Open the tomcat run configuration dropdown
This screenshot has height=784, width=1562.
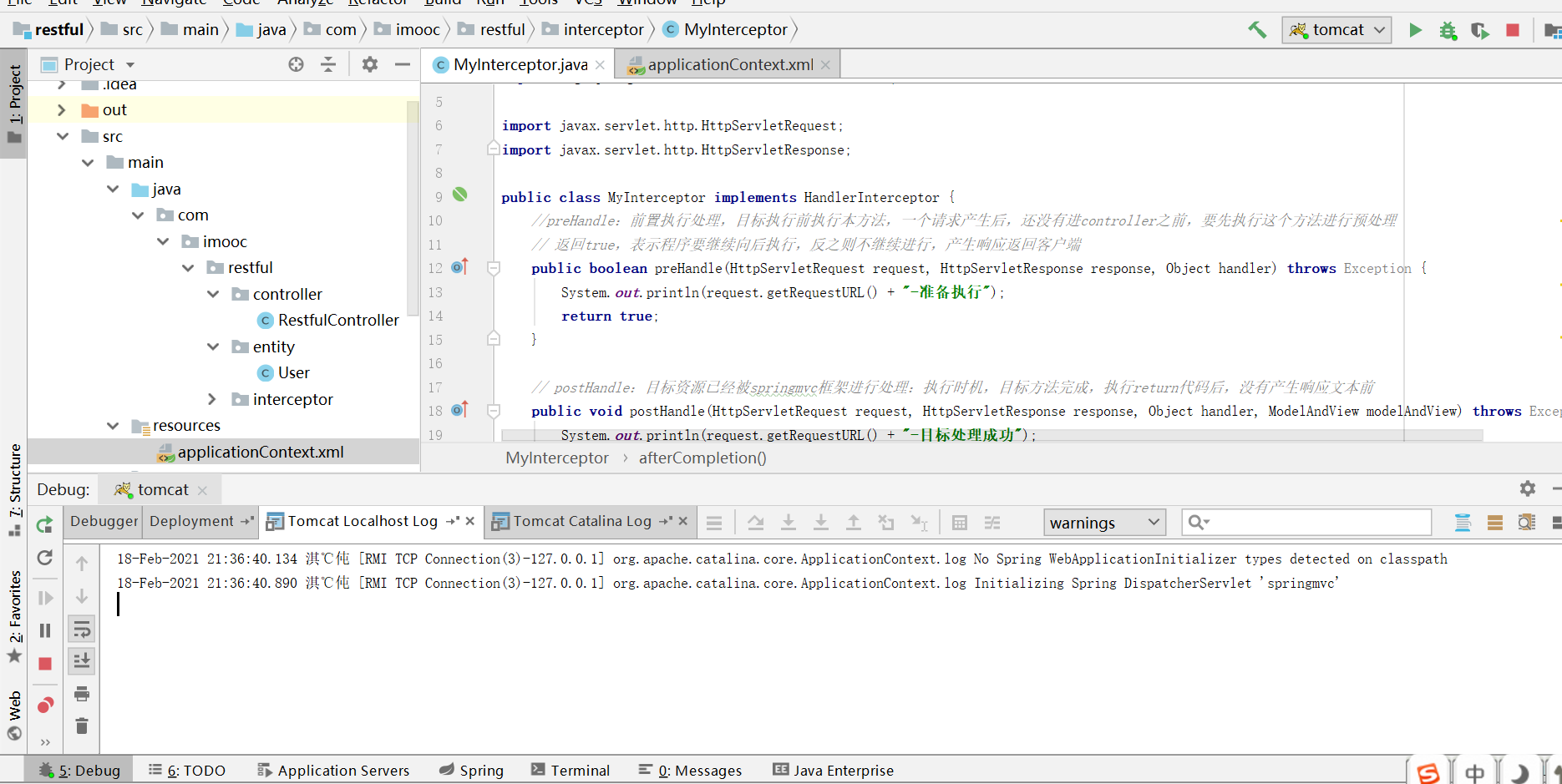(x=1337, y=30)
